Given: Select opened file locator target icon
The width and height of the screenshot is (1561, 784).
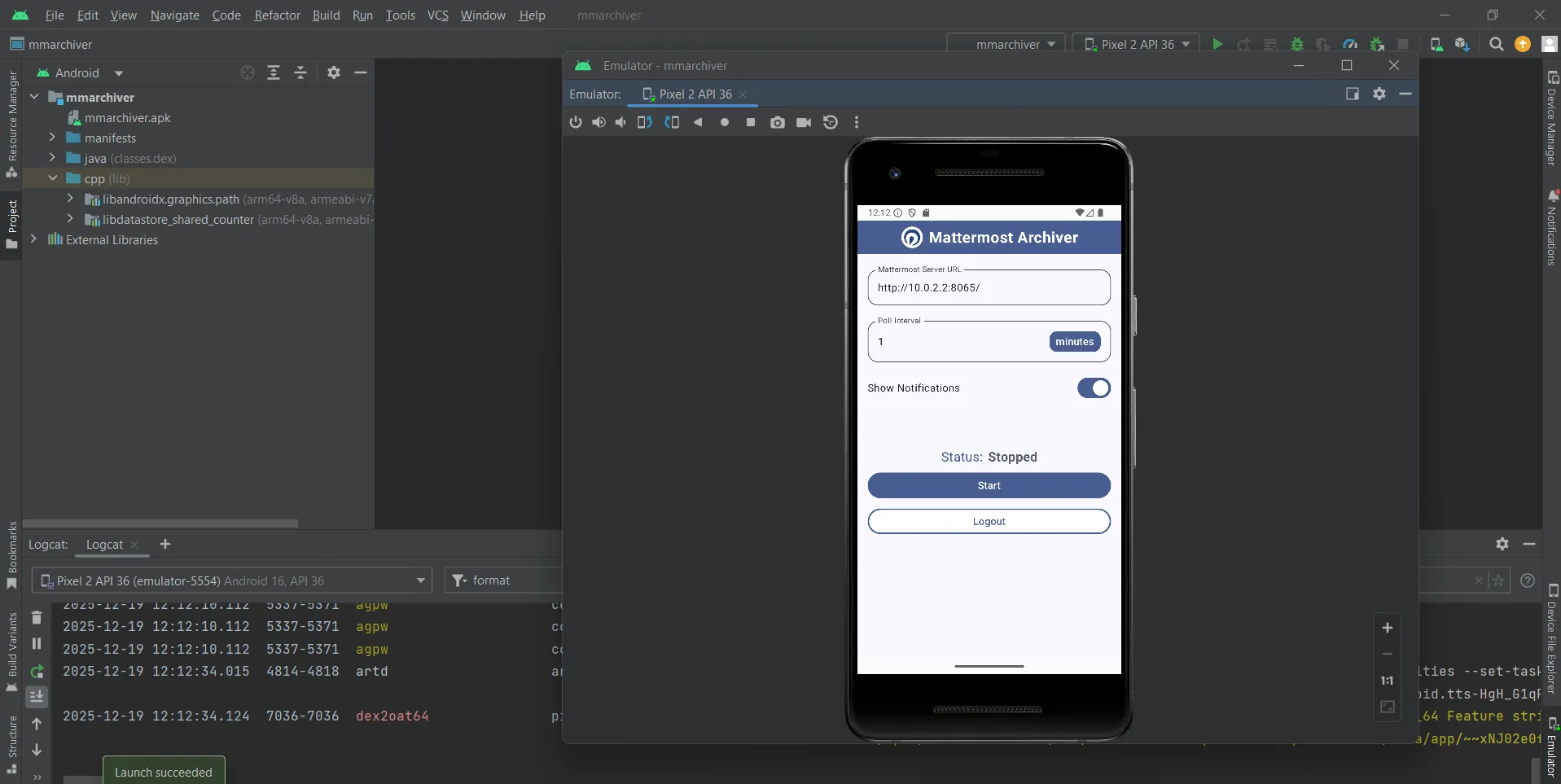Looking at the screenshot, I should [248, 72].
